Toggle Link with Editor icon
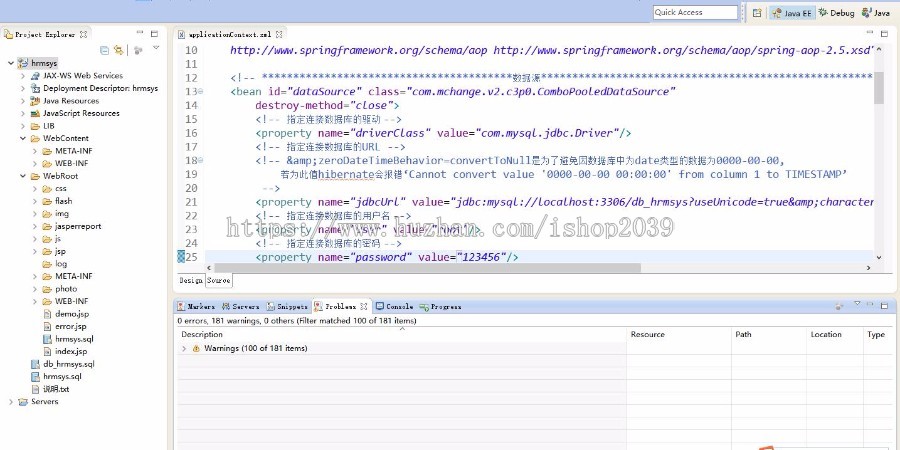 pyautogui.click(x=119, y=51)
